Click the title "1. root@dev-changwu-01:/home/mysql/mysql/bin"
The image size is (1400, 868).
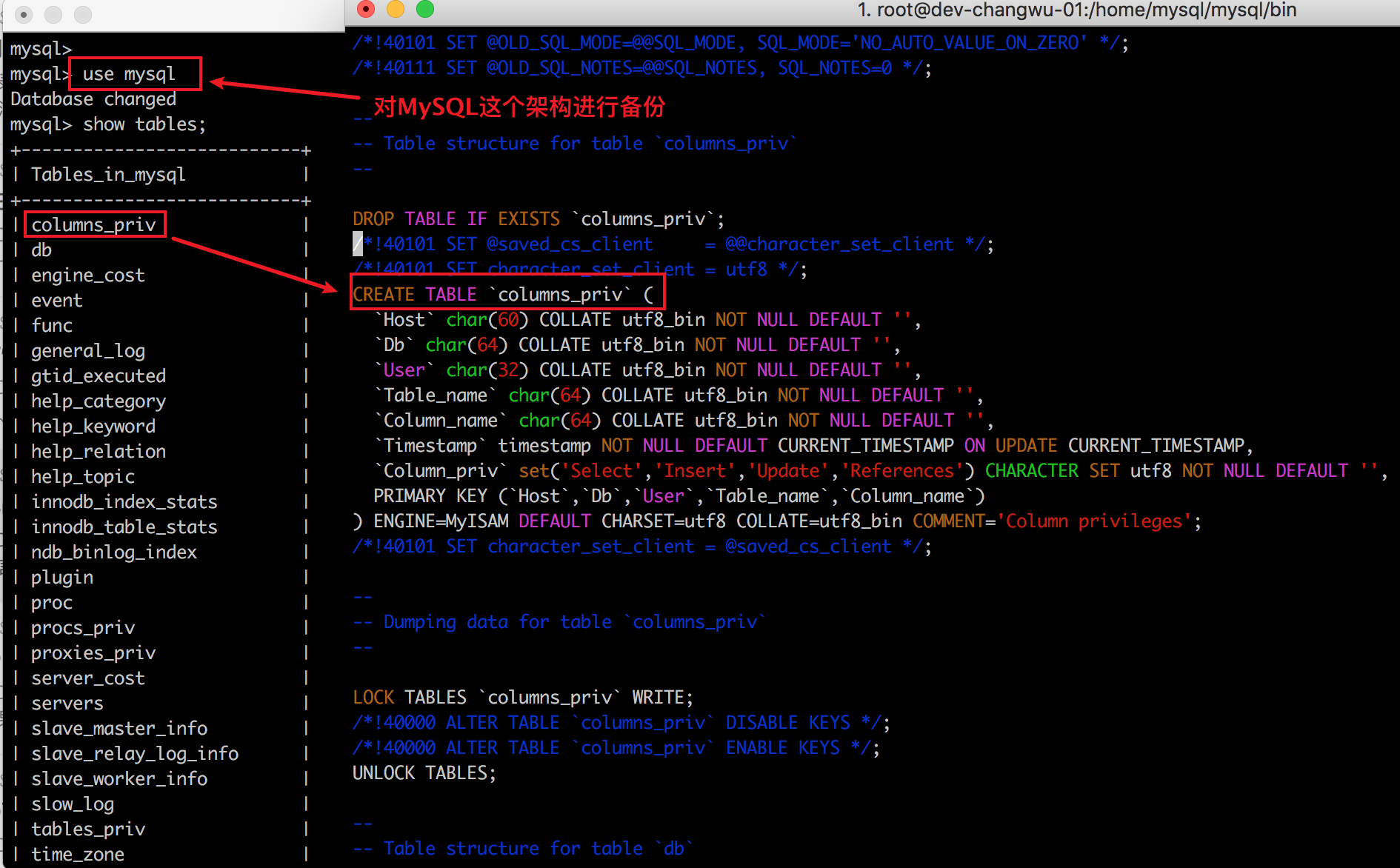1077,10
